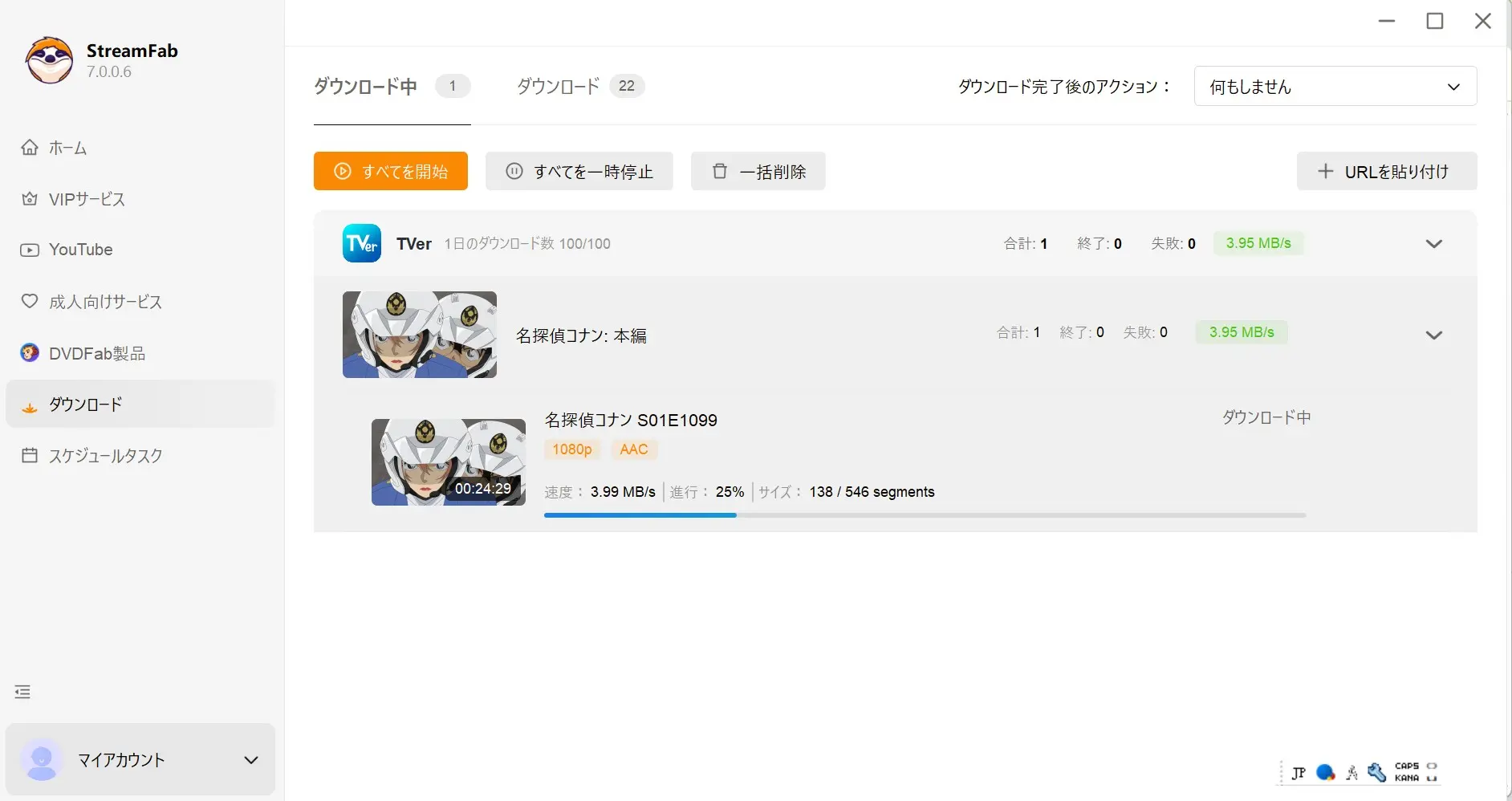Click the TVer service logo

coord(362,243)
